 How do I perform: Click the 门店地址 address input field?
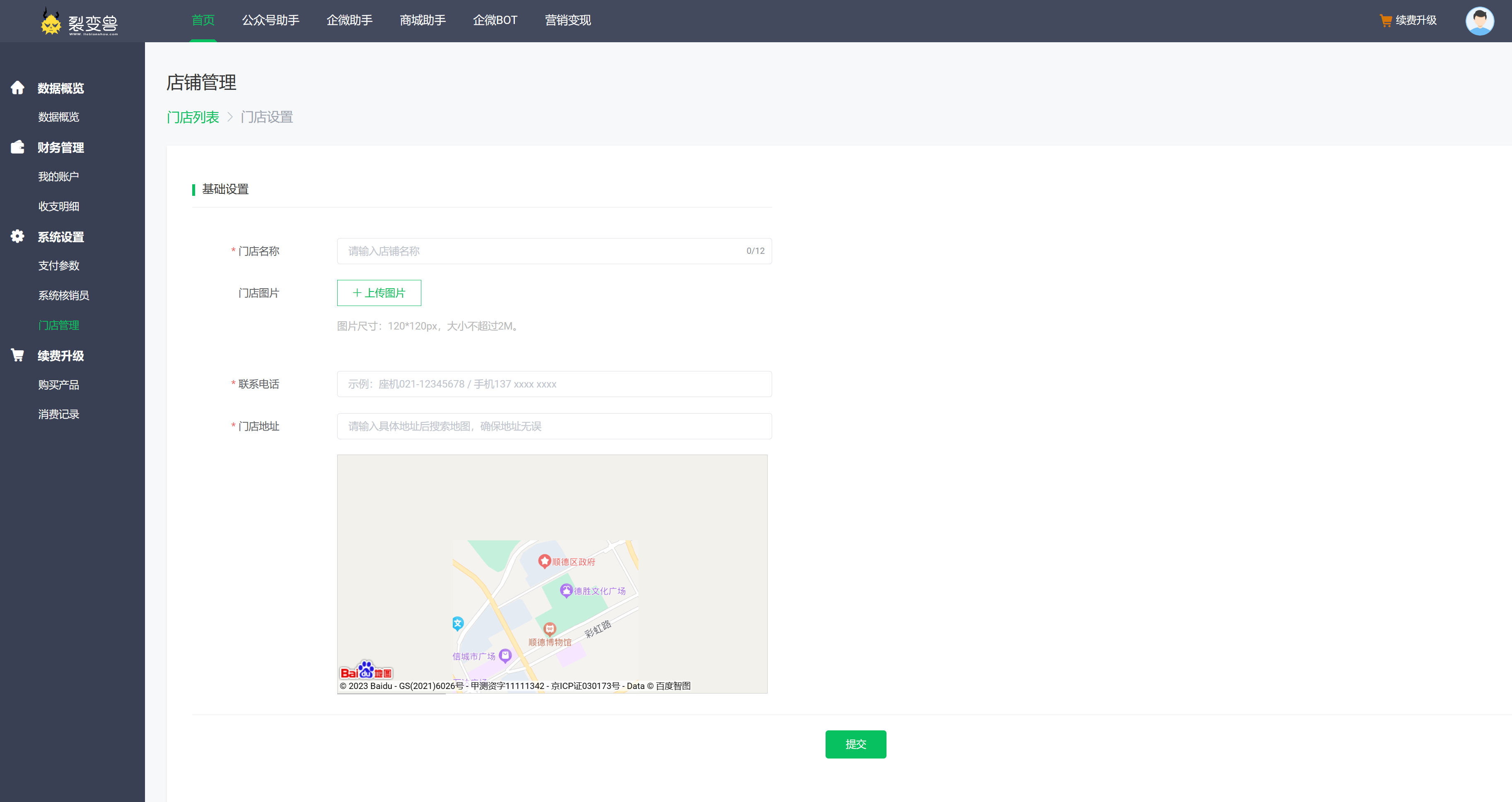[554, 426]
